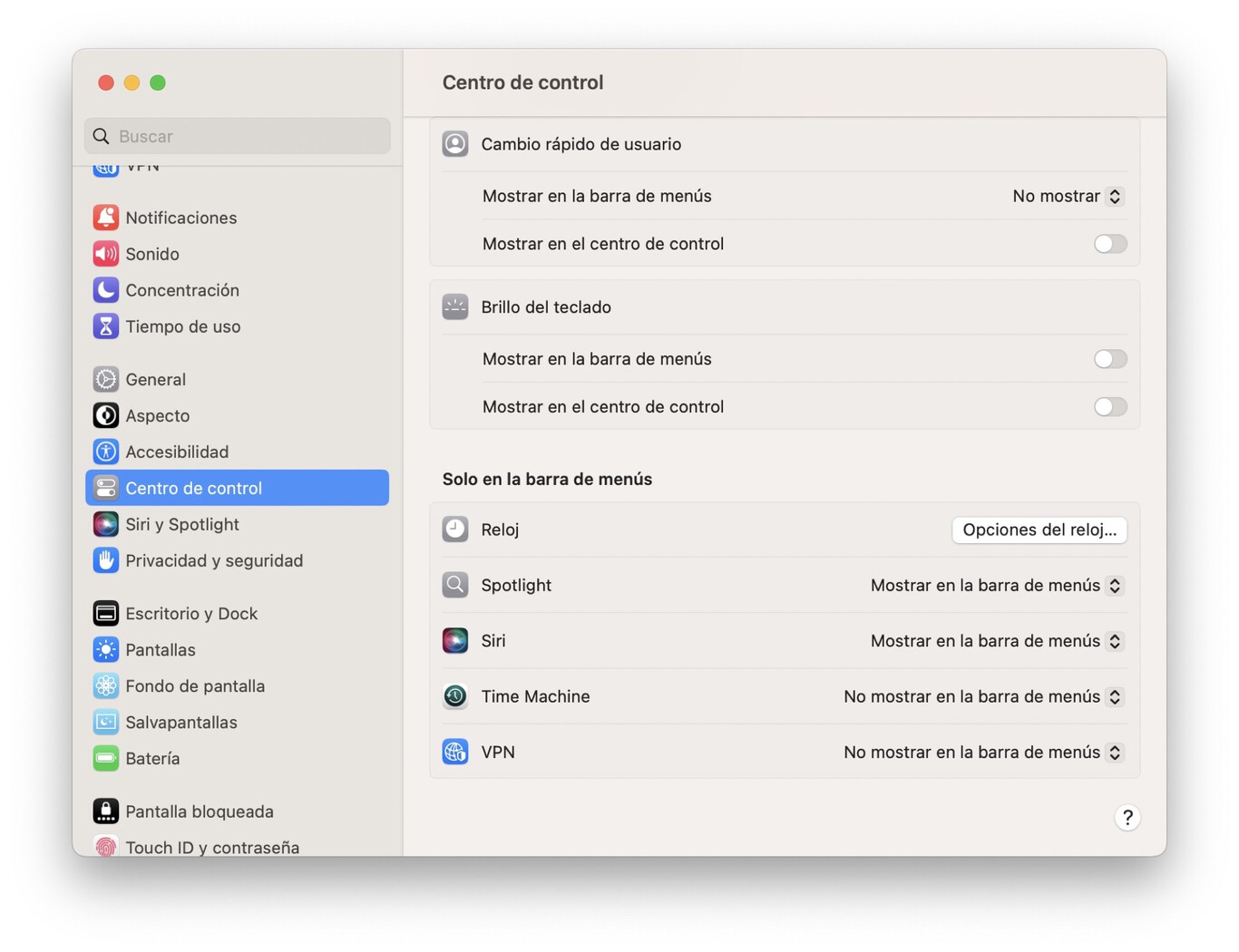Open Notificaciones settings from sidebar

point(180,218)
